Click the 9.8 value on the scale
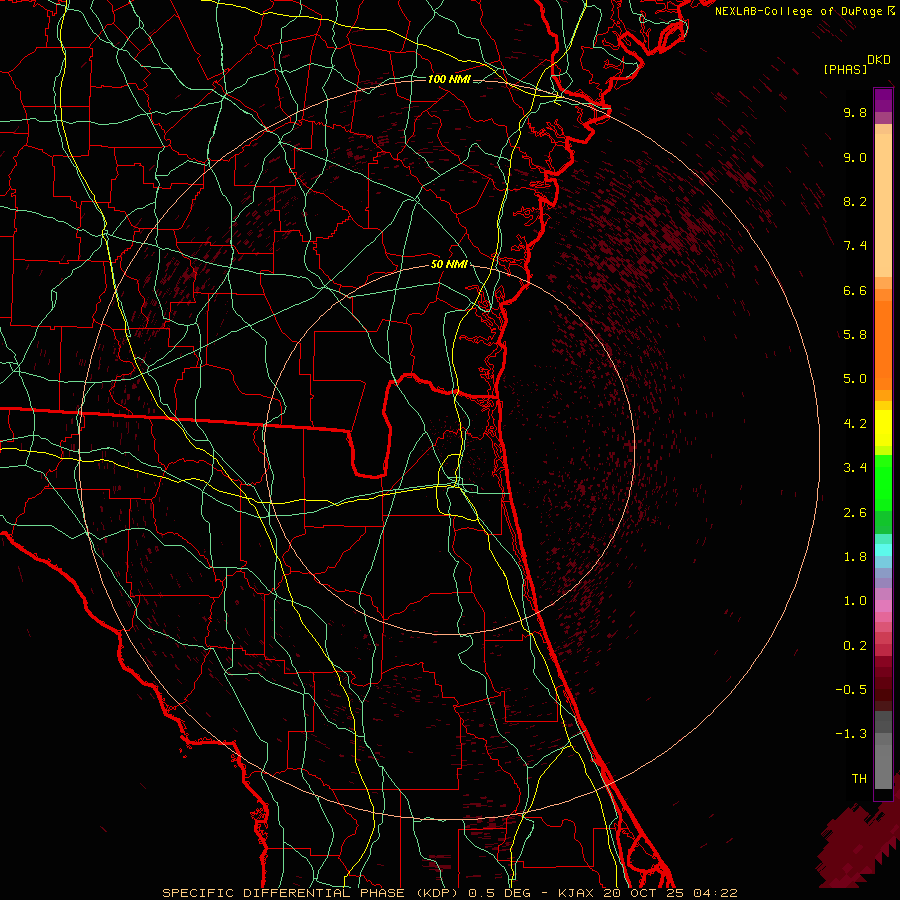Viewport: 900px width, 900px height. point(855,112)
